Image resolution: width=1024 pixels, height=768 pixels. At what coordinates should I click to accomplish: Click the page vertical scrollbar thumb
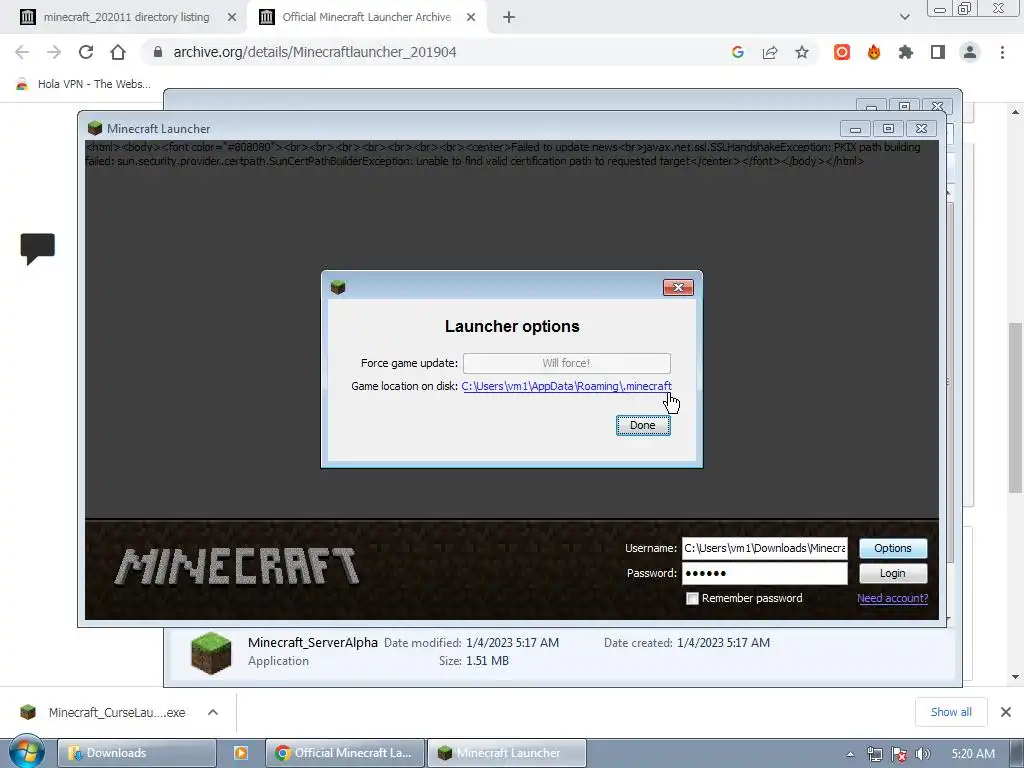coord(1015,408)
